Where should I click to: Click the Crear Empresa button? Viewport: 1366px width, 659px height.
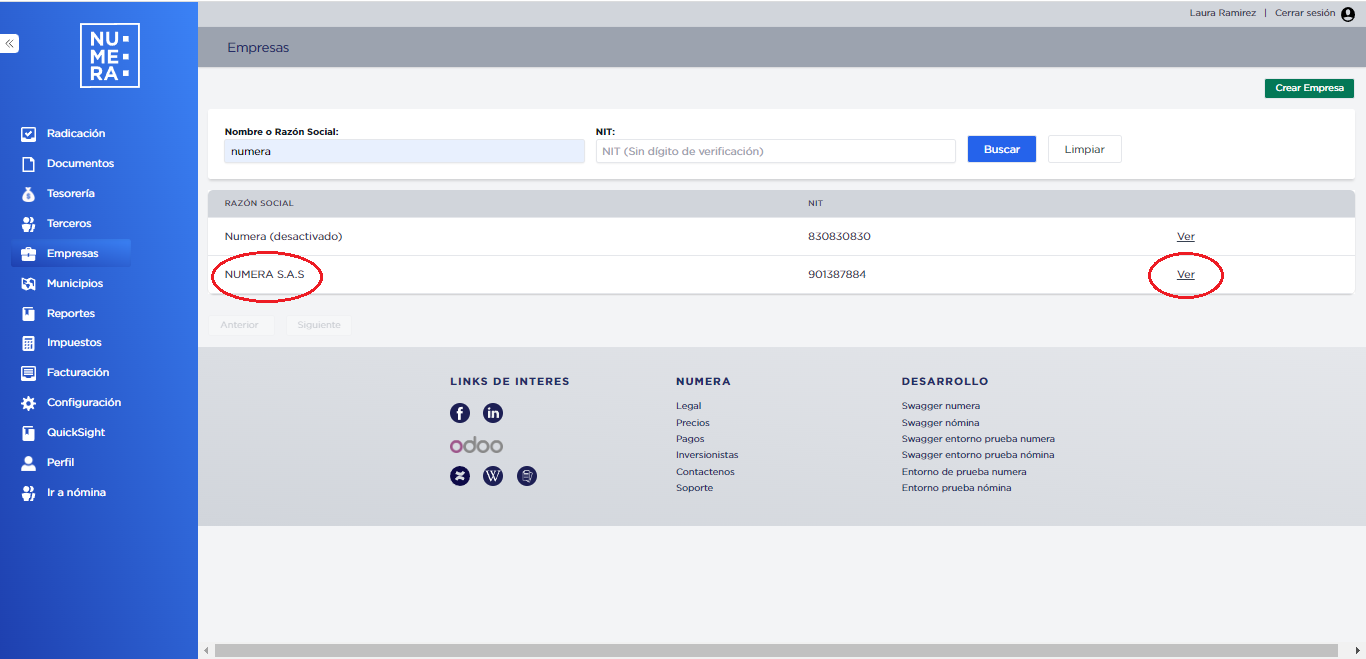[x=1309, y=88]
